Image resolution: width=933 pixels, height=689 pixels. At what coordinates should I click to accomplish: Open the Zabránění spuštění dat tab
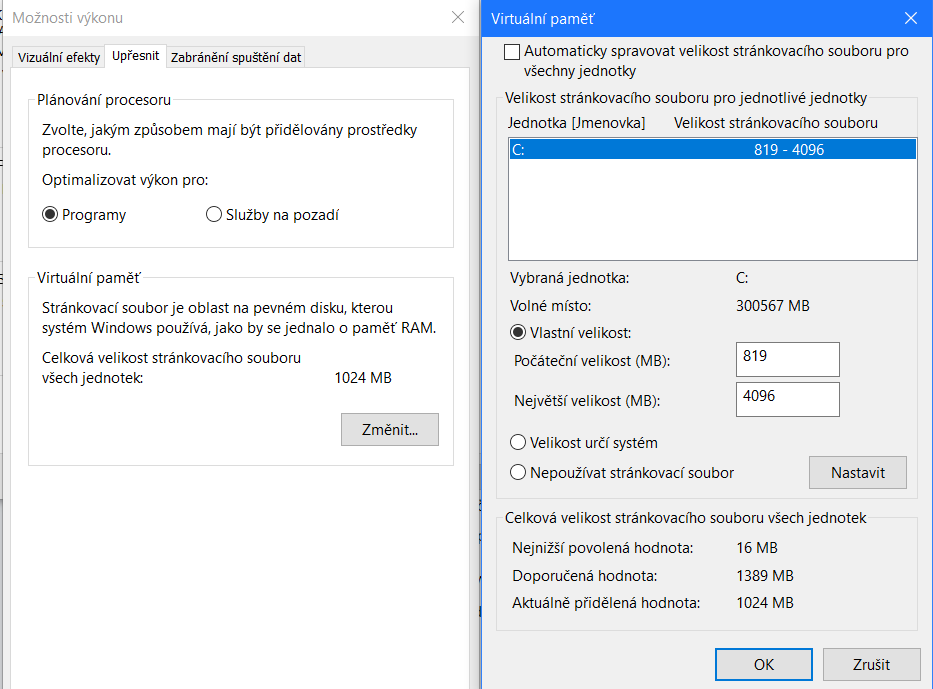(236, 57)
